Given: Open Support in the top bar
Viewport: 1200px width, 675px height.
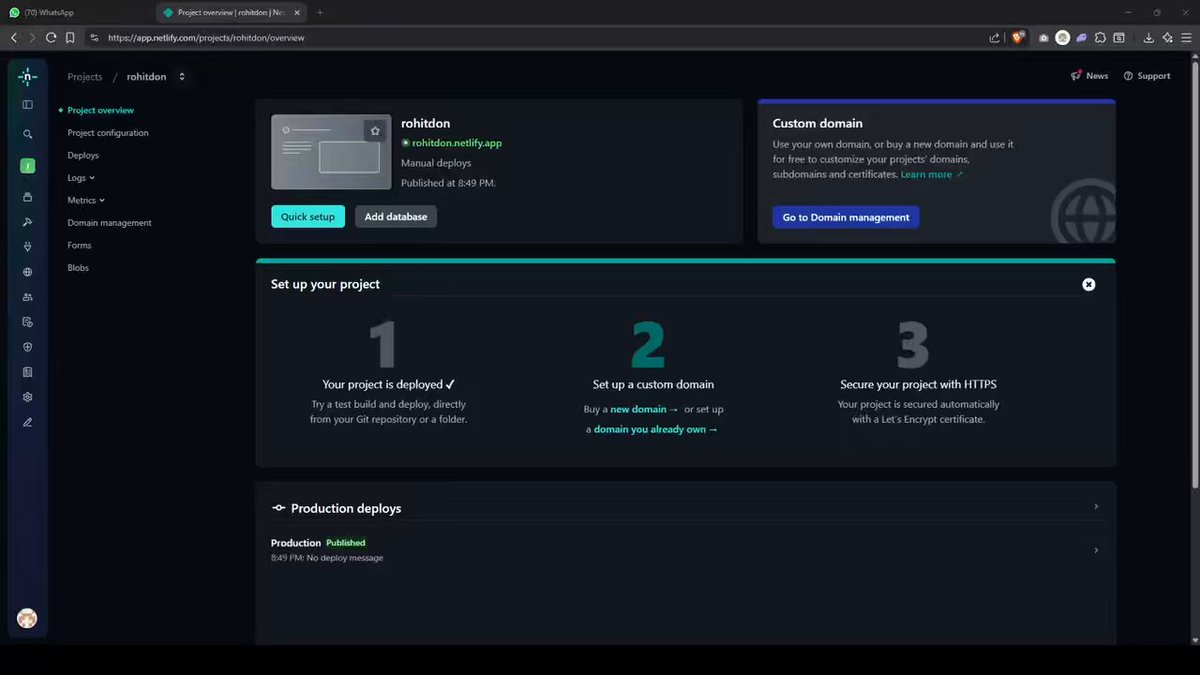Looking at the screenshot, I should point(1147,76).
